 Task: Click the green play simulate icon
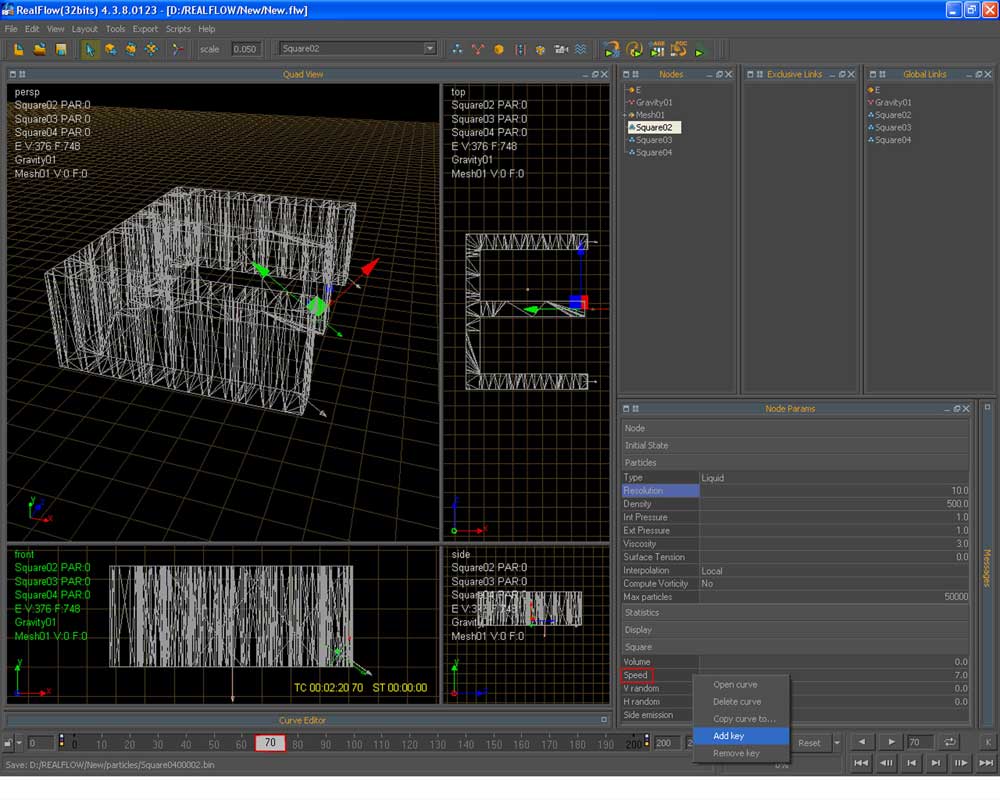click(700, 50)
